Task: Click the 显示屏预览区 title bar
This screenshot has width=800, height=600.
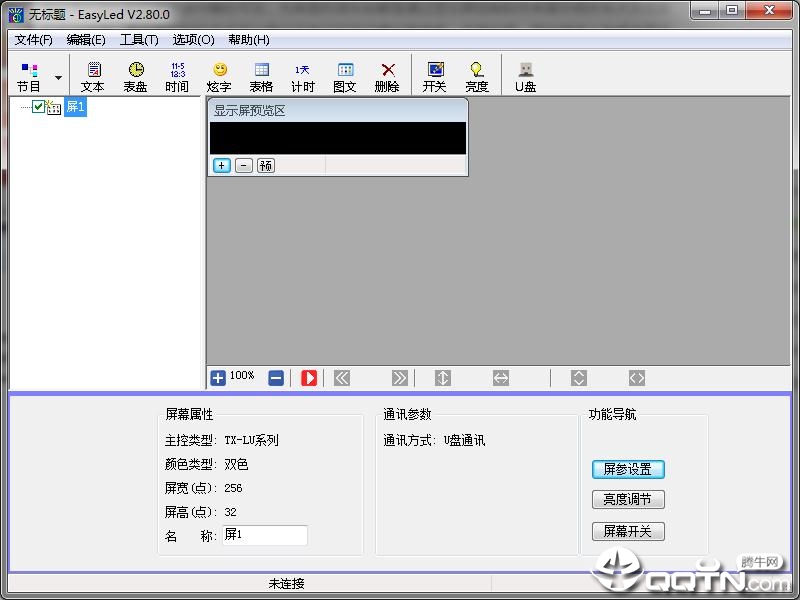Action: tap(338, 110)
